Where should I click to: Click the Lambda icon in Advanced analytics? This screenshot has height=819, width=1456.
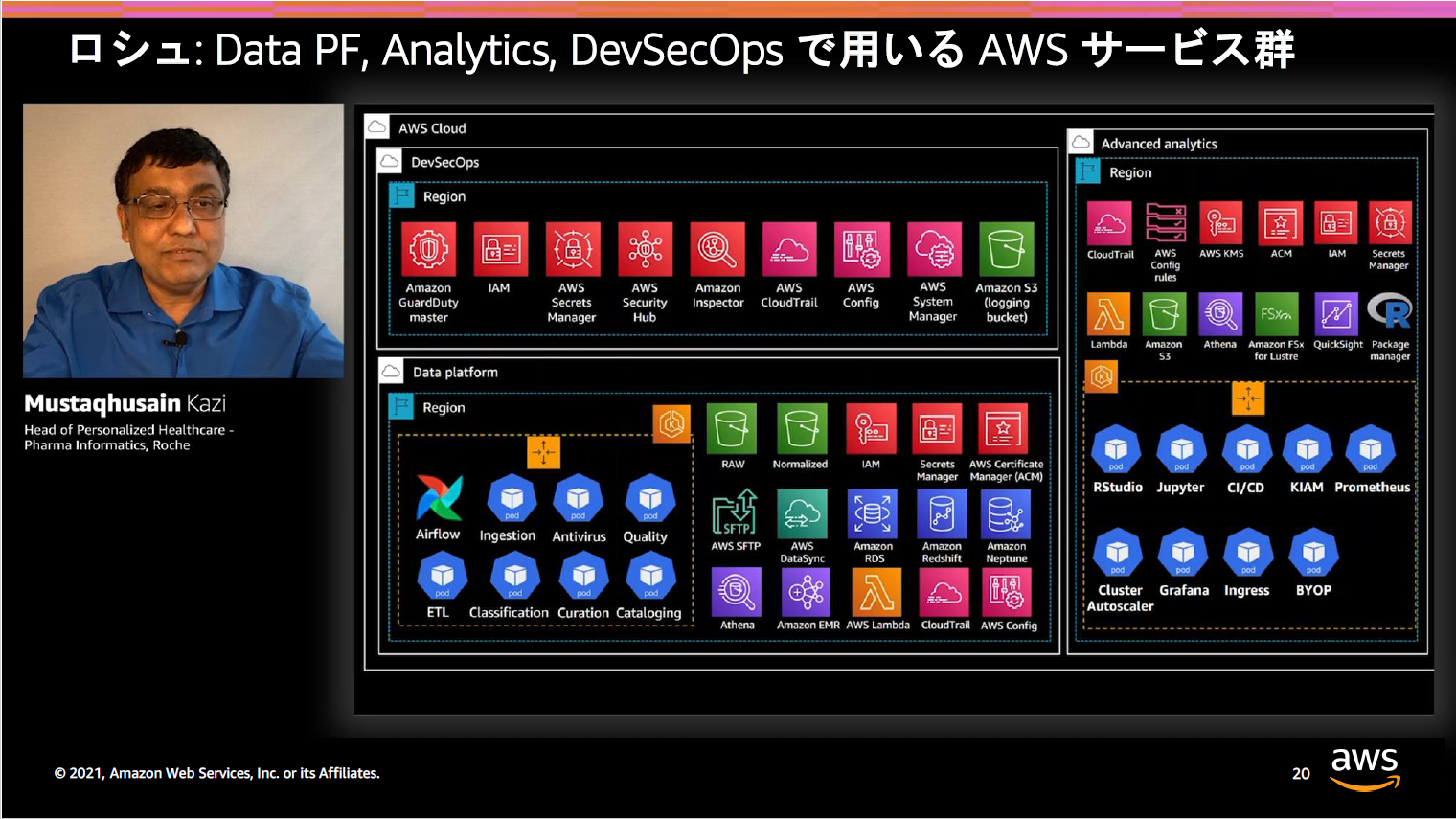point(1109,314)
